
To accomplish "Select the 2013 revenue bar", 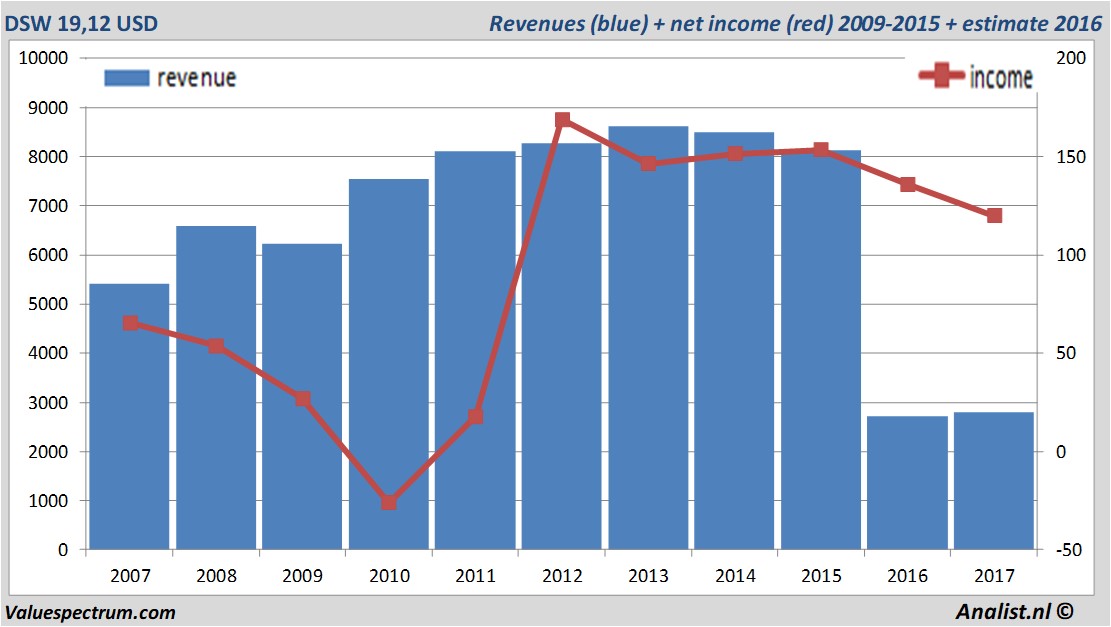I will pyautogui.click(x=648, y=338).
